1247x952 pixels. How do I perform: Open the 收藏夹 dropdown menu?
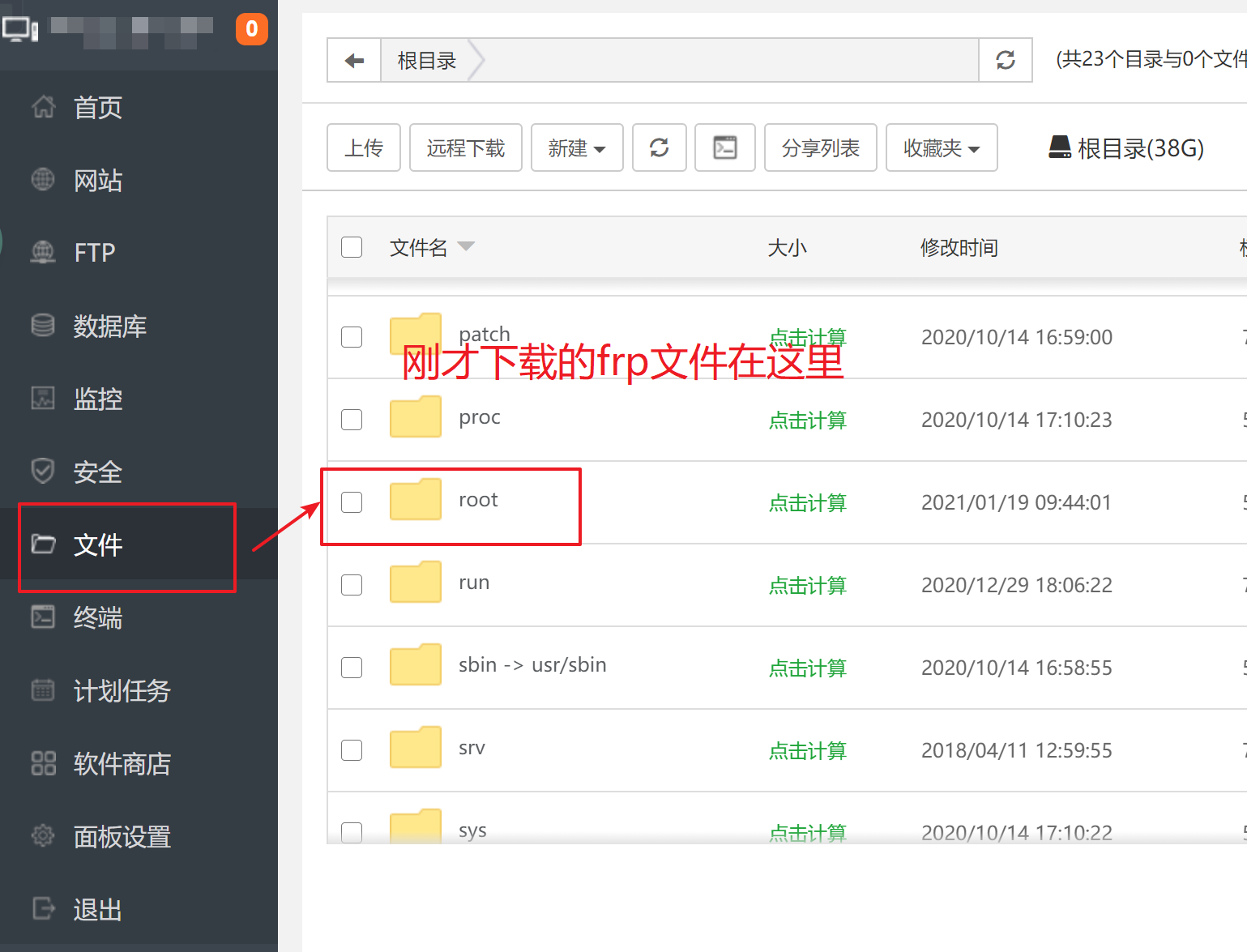[942, 147]
